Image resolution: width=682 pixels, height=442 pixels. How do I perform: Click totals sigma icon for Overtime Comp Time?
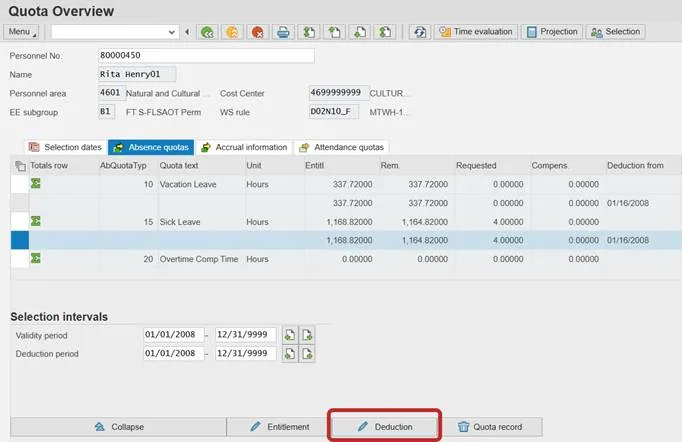[x=37, y=258]
